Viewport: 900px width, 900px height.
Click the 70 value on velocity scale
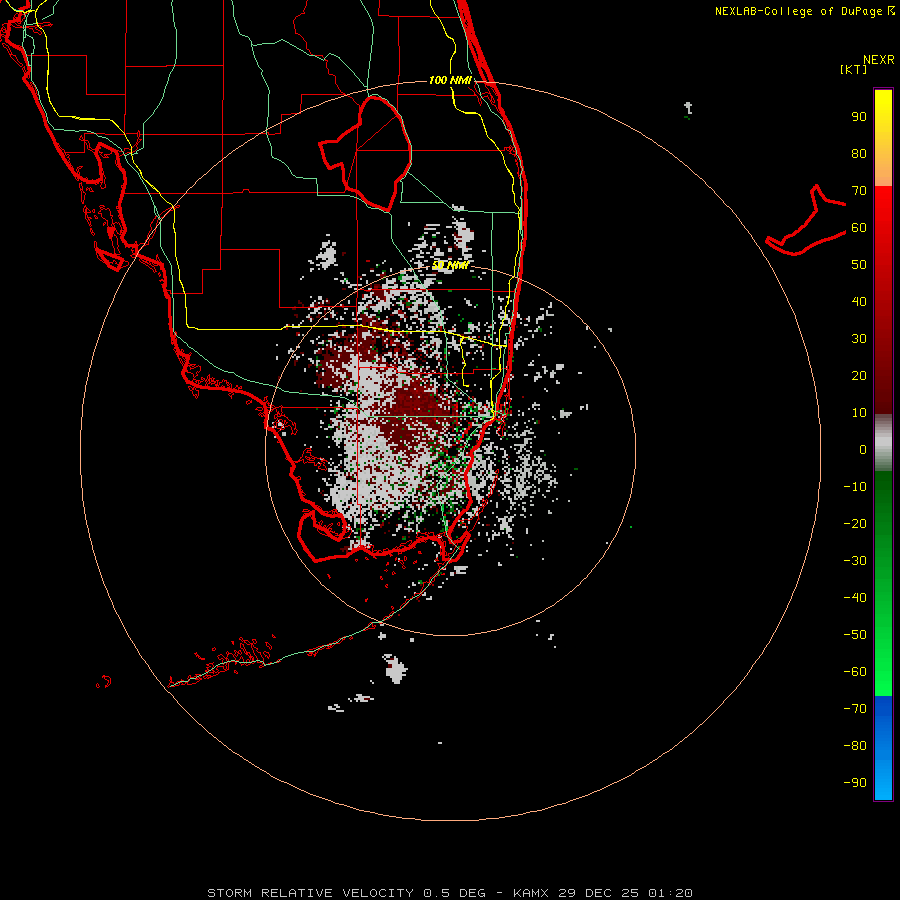tap(859, 191)
